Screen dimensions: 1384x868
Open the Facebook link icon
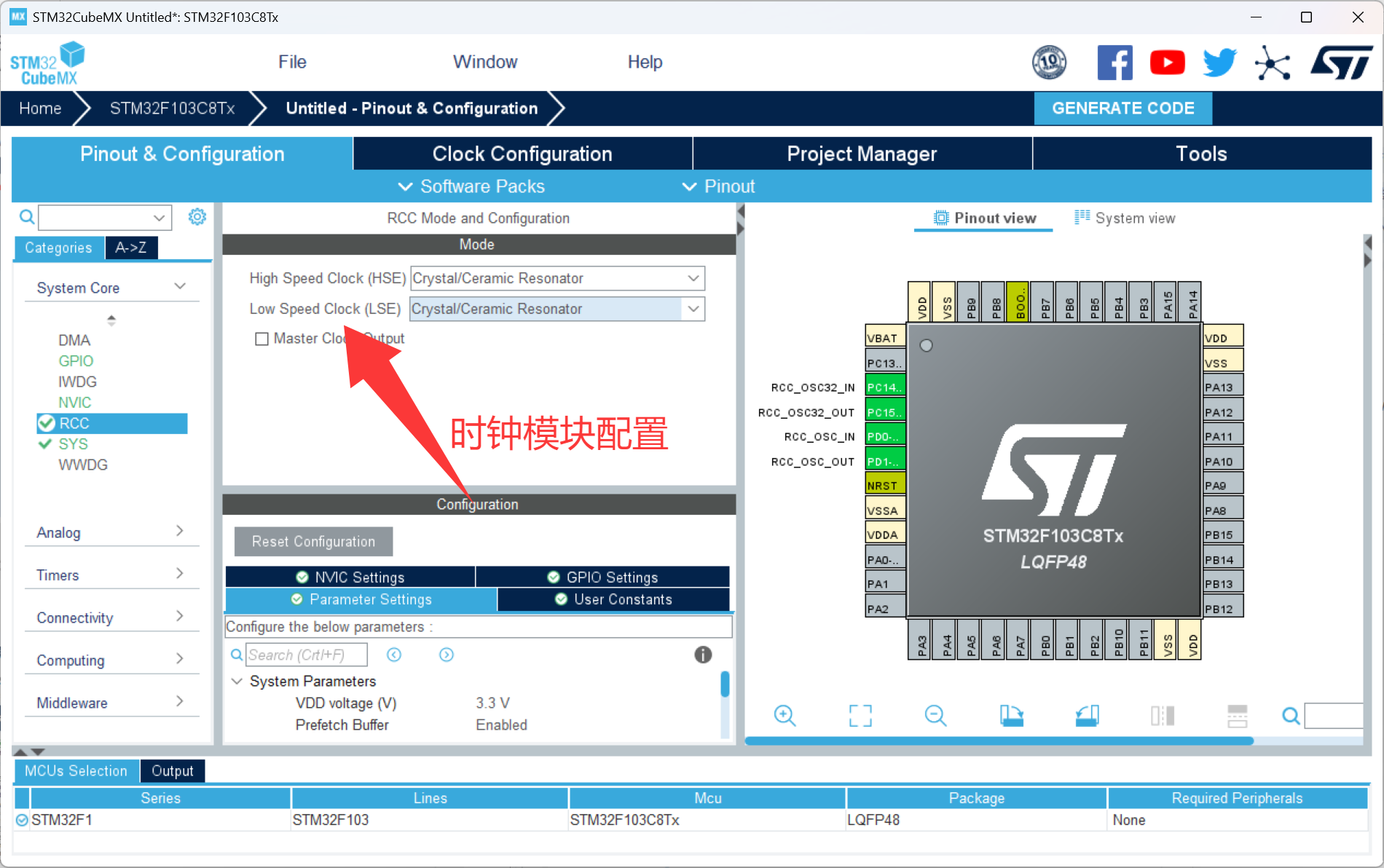click(x=1114, y=63)
